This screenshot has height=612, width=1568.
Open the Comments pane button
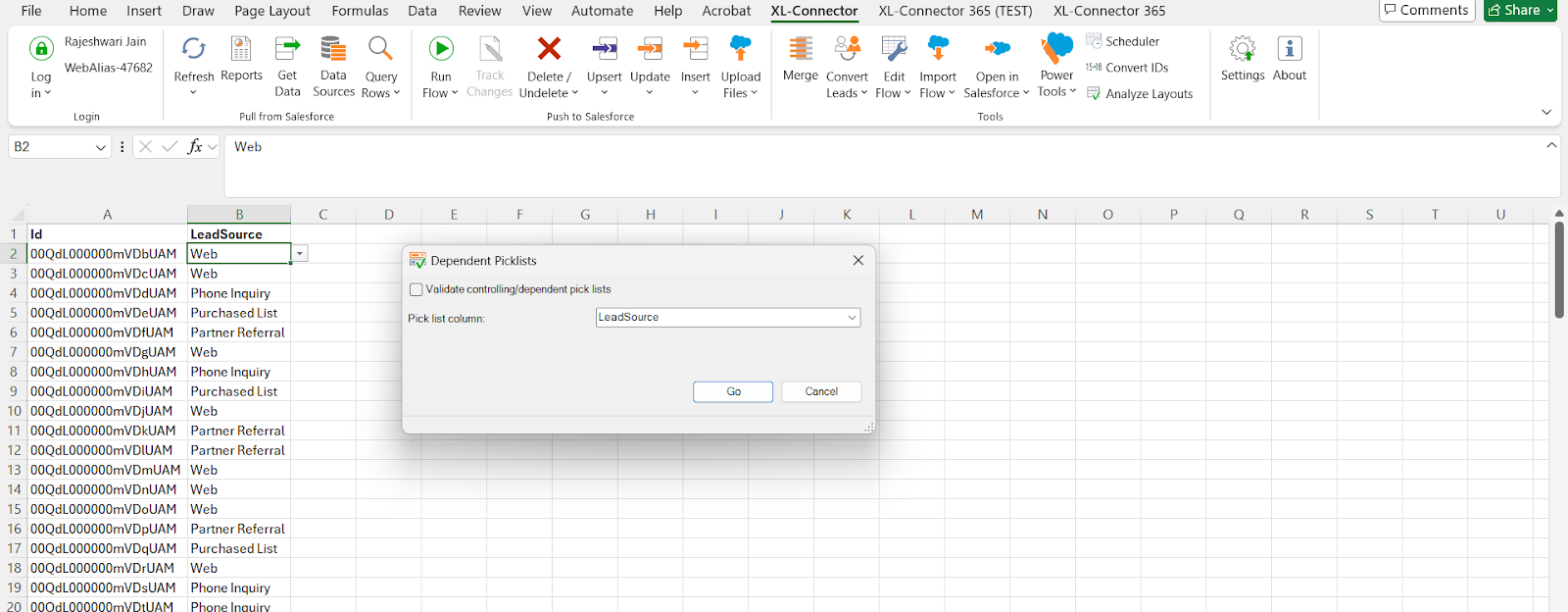(x=1427, y=10)
